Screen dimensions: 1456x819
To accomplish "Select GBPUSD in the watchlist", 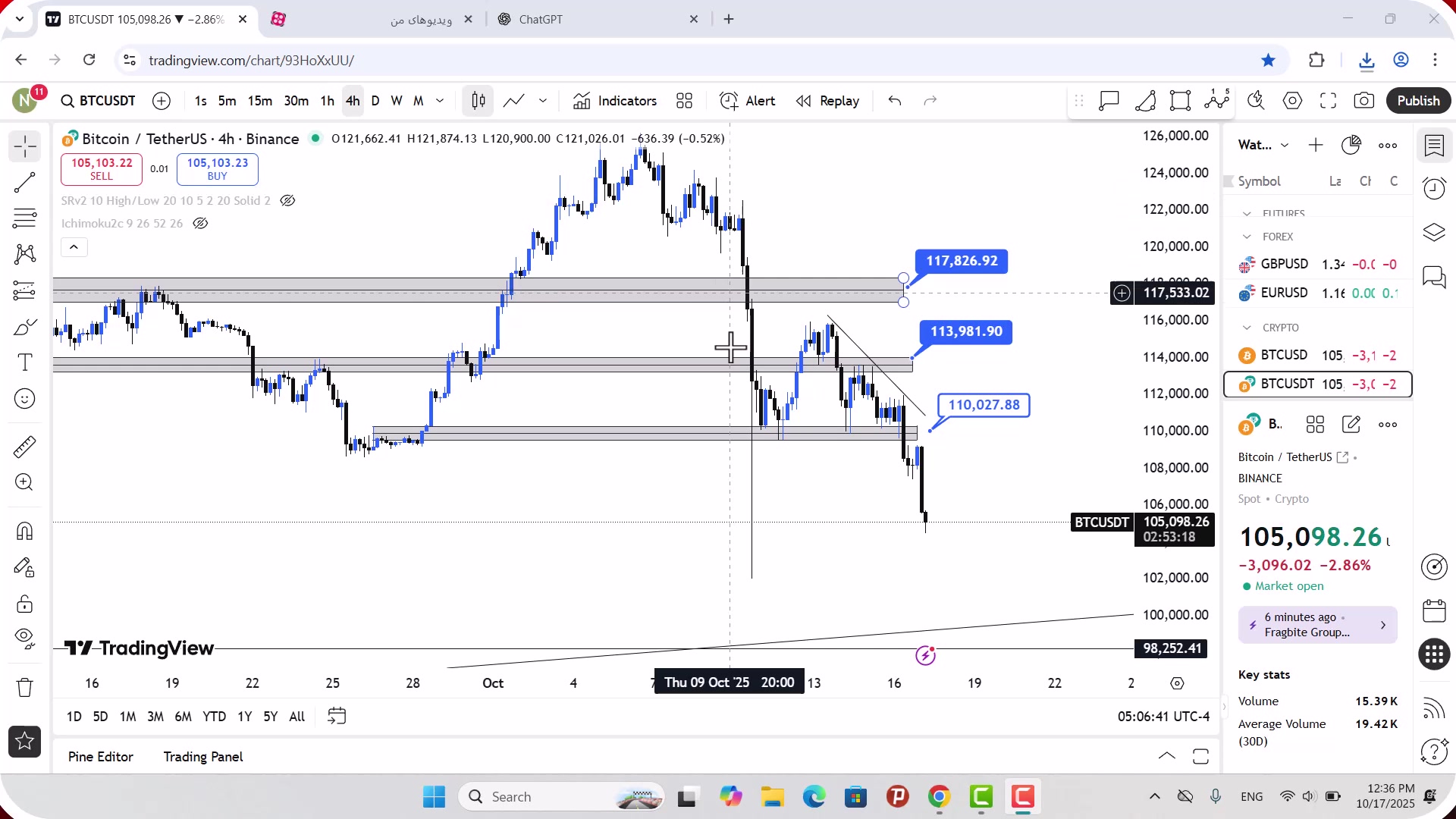I will click(1318, 264).
